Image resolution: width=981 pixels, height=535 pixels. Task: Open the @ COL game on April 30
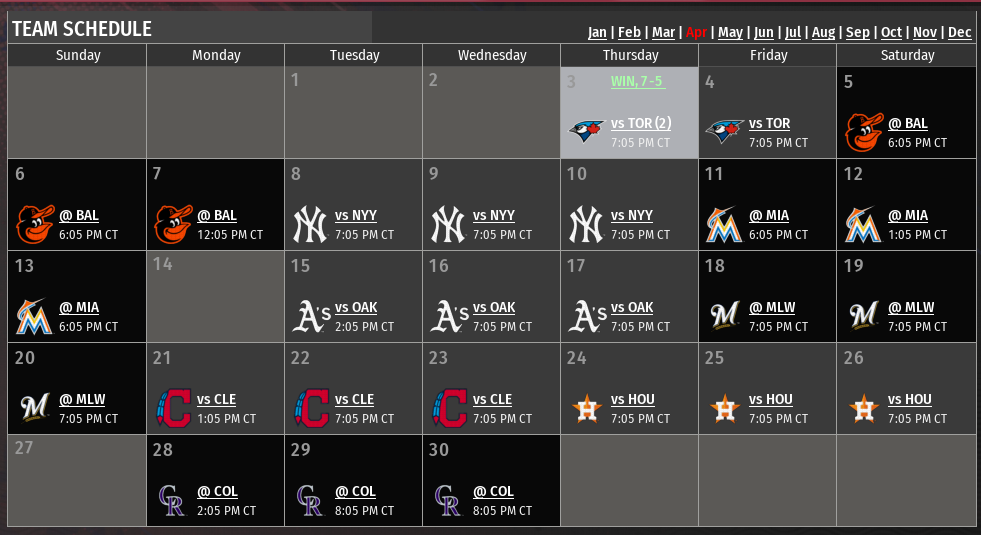(493, 492)
